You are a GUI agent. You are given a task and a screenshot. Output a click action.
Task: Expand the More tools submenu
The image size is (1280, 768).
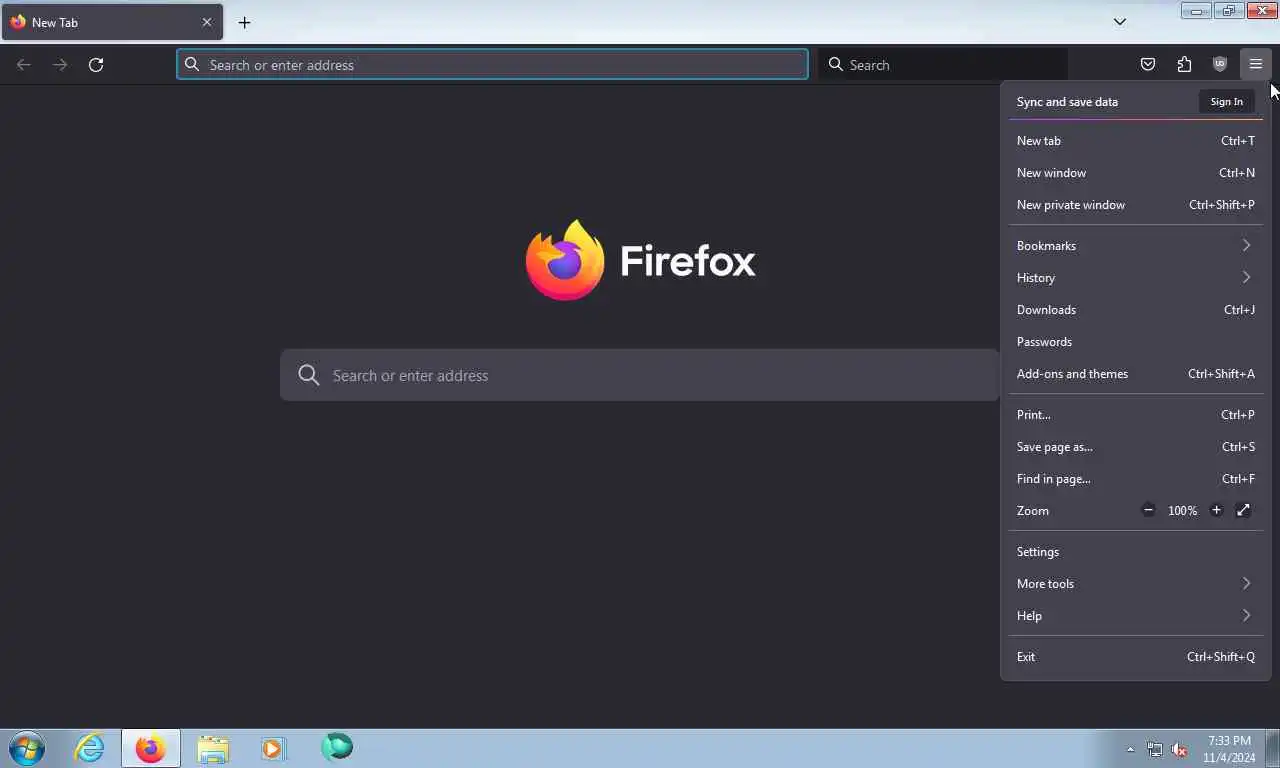1135,584
